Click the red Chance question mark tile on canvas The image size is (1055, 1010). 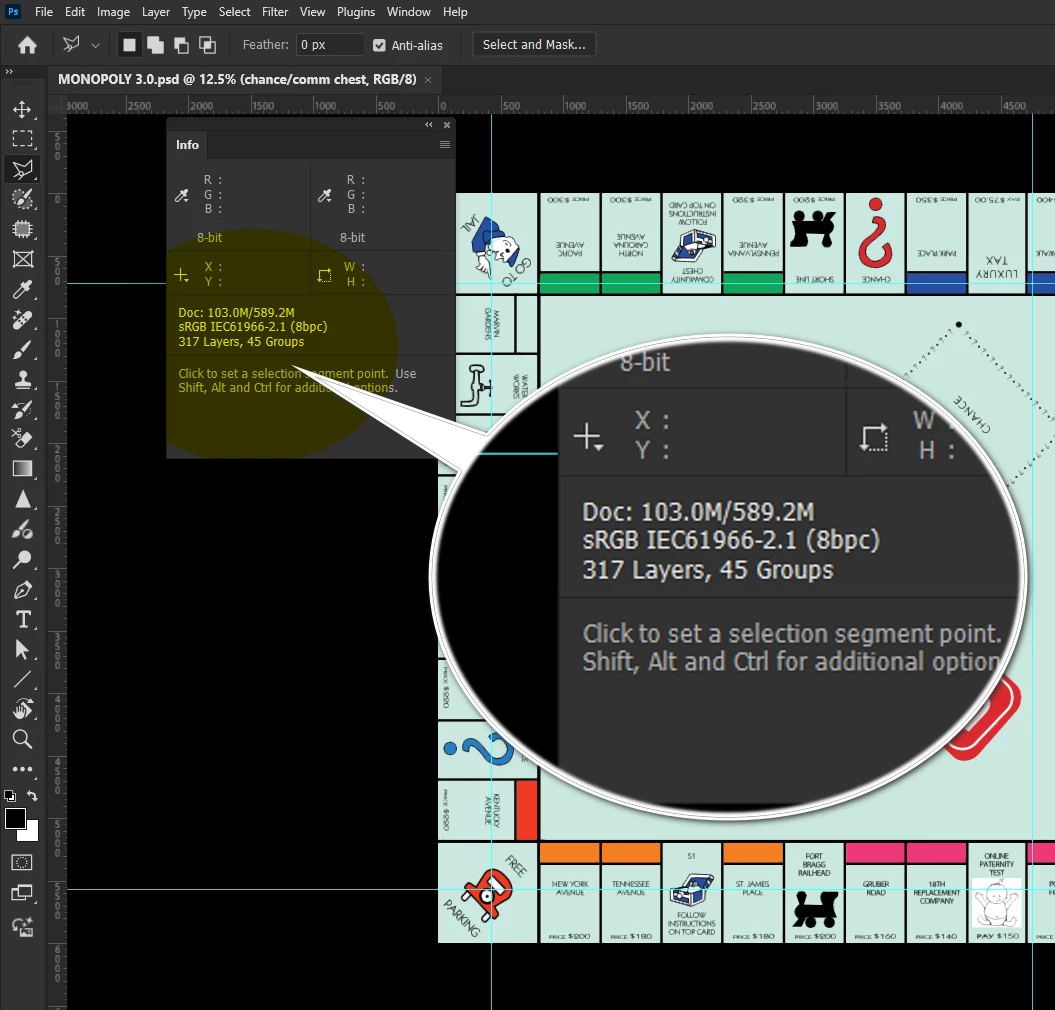[875, 244]
